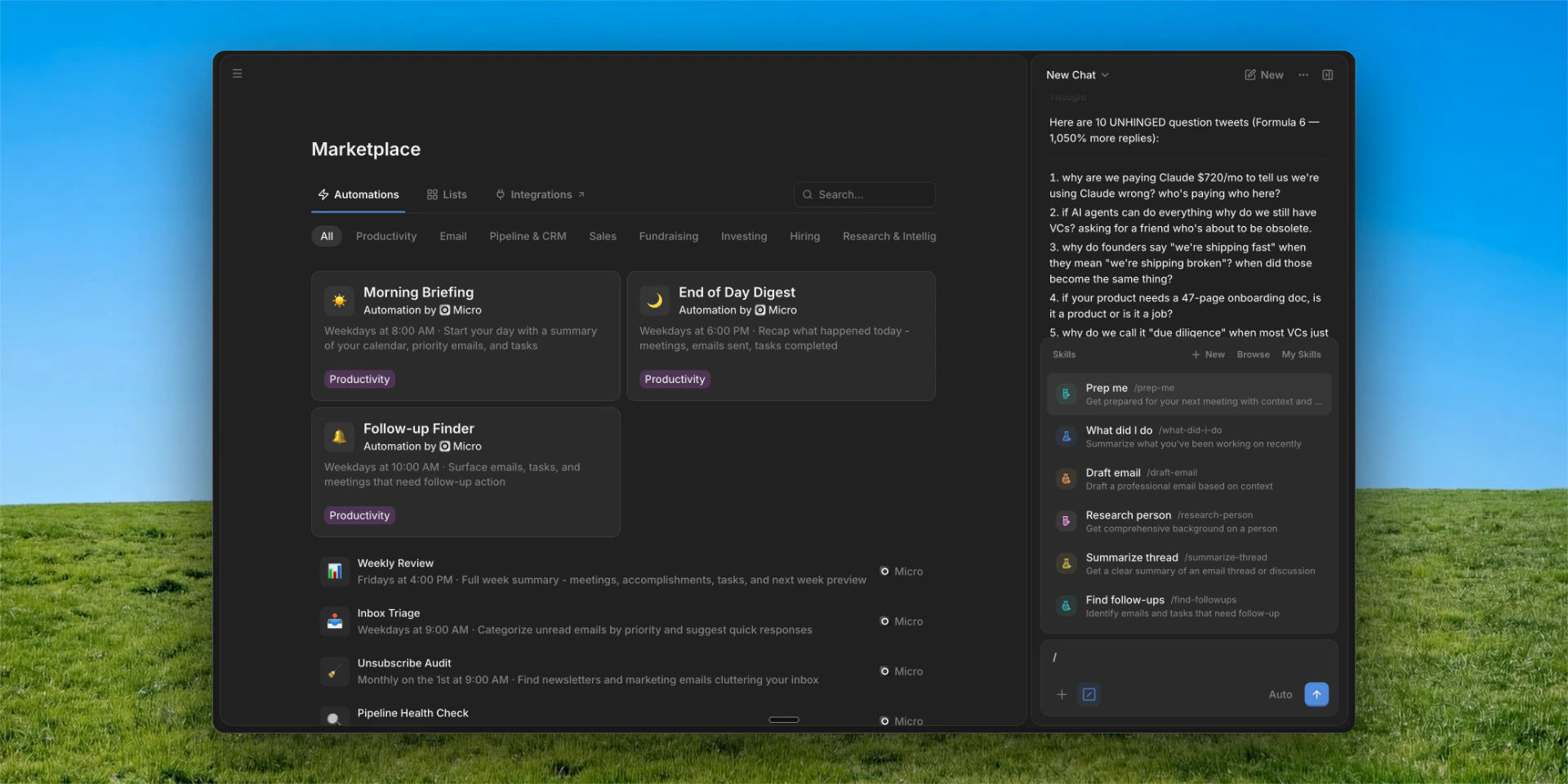Click the Micro logo on Unsubscribe Audit row
Screen dimensions: 1568x784
pyautogui.click(x=884, y=671)
